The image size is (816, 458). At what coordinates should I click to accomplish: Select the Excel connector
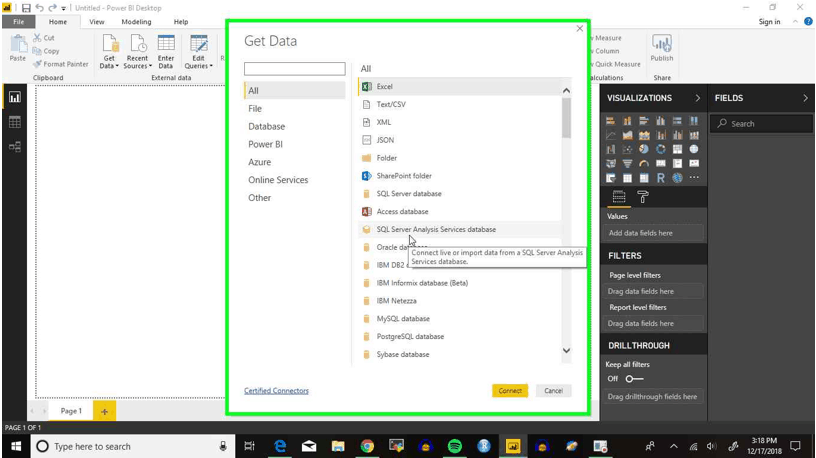460,87
